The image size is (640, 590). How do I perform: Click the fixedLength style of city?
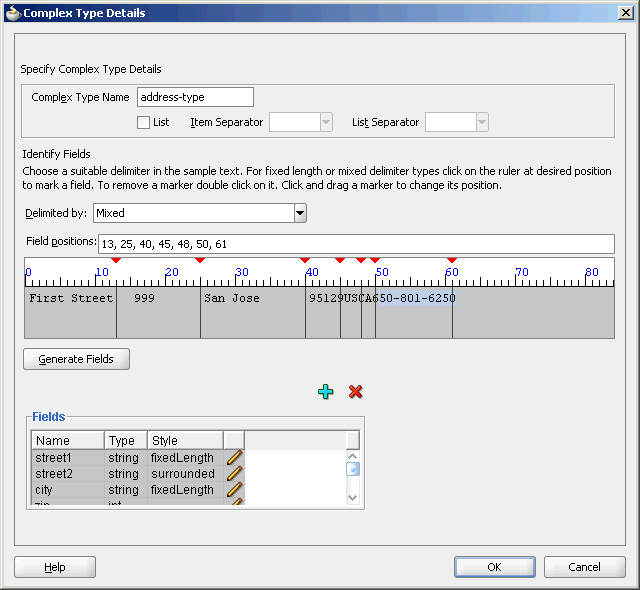(x=185, y=490)
